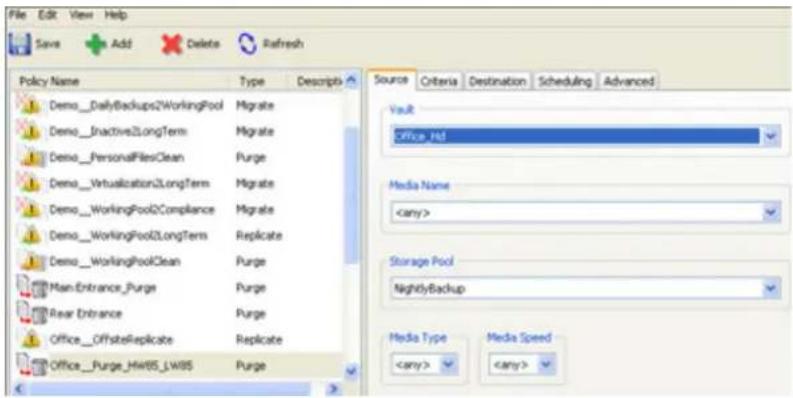Image resolution: width=793 pixels, height=398 pixels.
Task: Click the Add toolbar label
Action: 121,45
